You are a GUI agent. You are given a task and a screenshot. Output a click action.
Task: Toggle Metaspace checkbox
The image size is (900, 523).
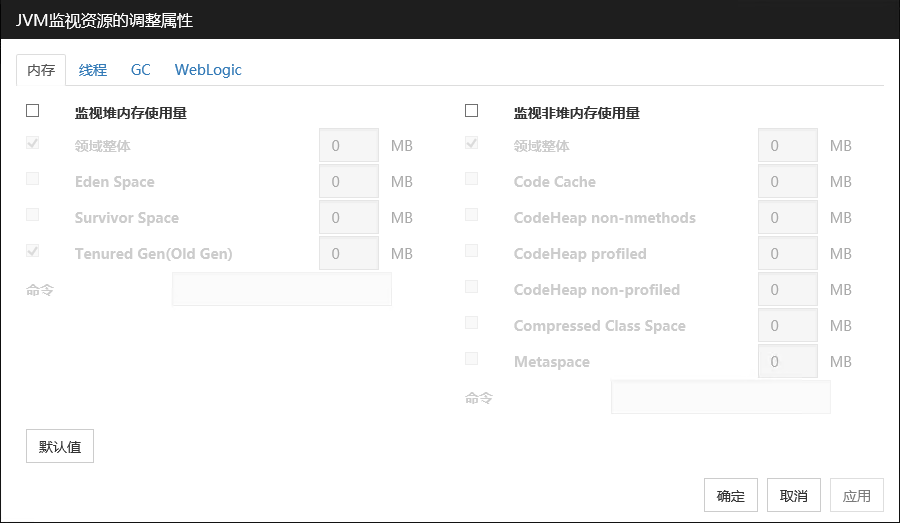pyautogui.click(x=472, y=359)
